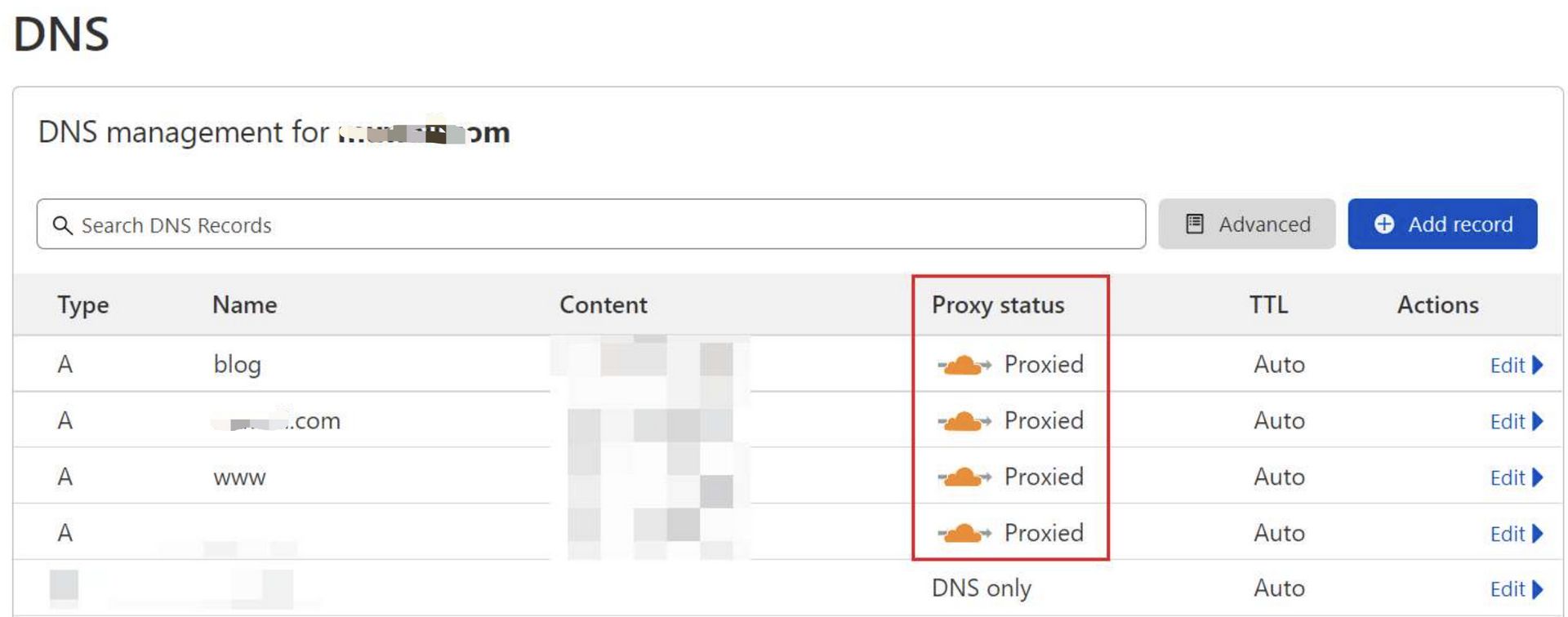Click the Add record button
Screen dimensions: 1568x617
coord(1442,224)
